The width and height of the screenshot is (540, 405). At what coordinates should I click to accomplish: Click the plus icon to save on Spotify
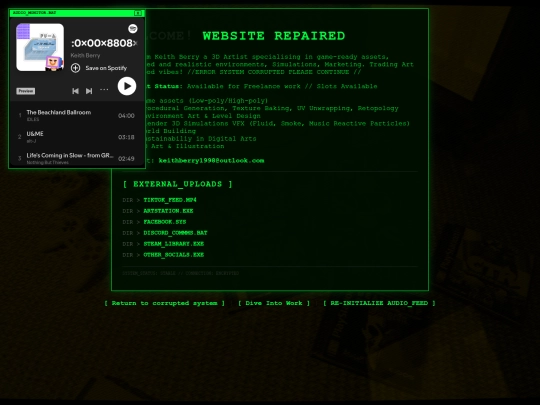point(75,68)
